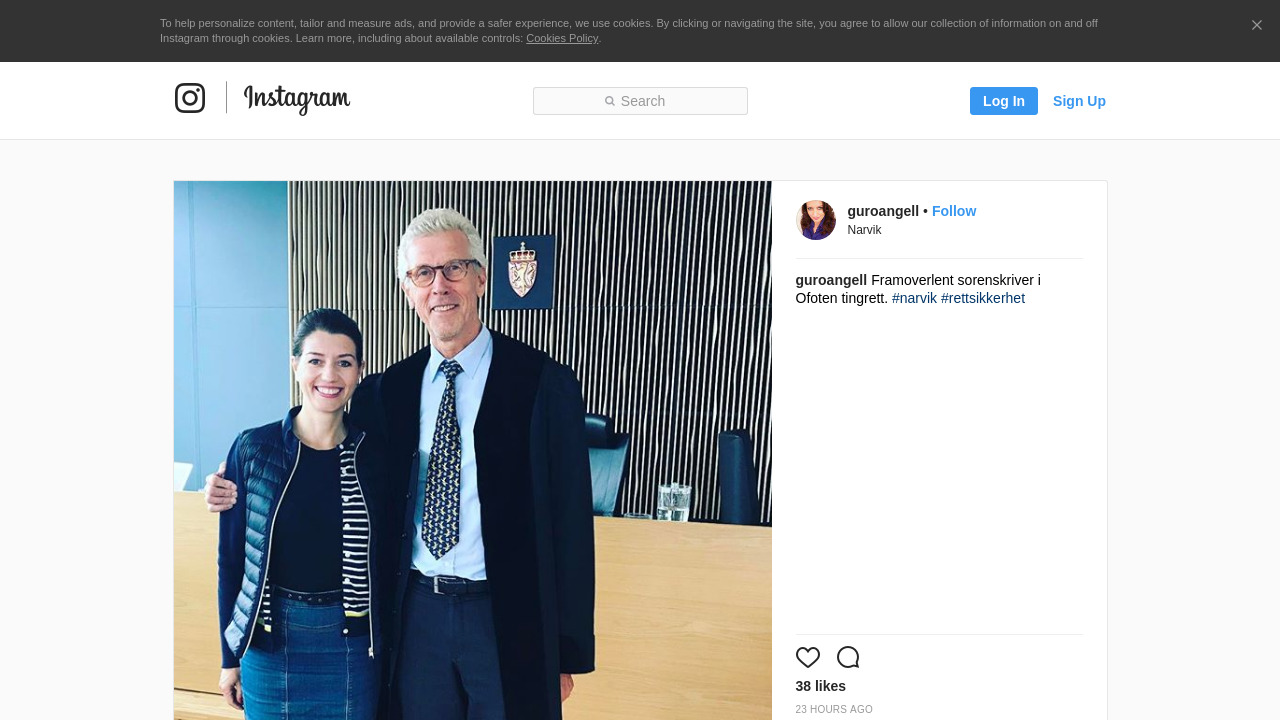The width and height of the screenshot is (1280, 720).
Task: Open guroangell username next to Follow
Action: coord(882,211)
